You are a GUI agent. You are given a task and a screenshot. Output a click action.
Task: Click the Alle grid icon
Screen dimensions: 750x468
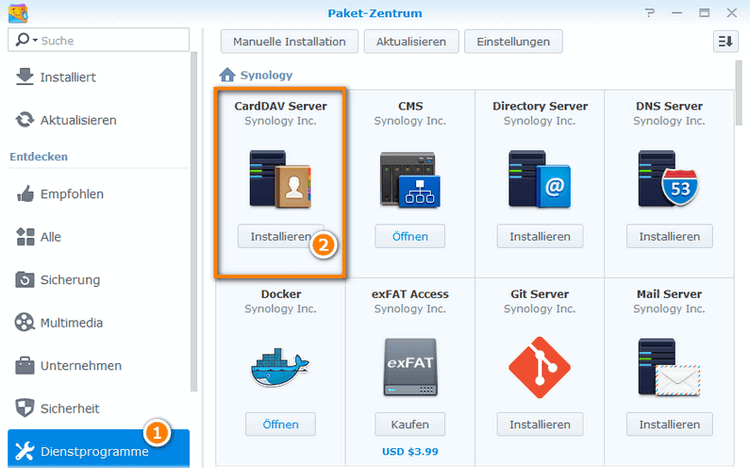coord(25,236)
